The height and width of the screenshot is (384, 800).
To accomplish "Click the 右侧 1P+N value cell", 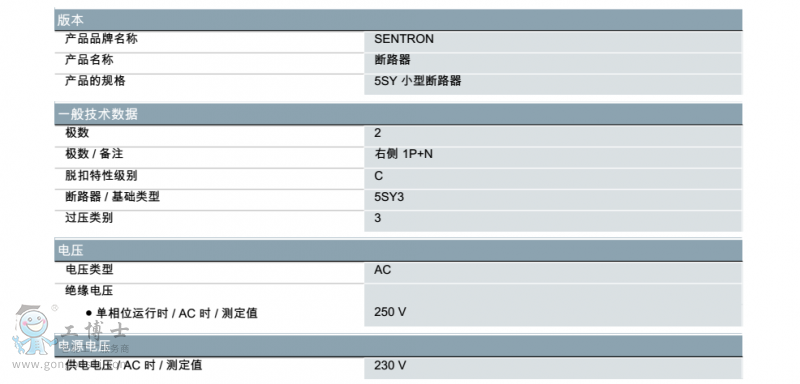I will (553, 157).
